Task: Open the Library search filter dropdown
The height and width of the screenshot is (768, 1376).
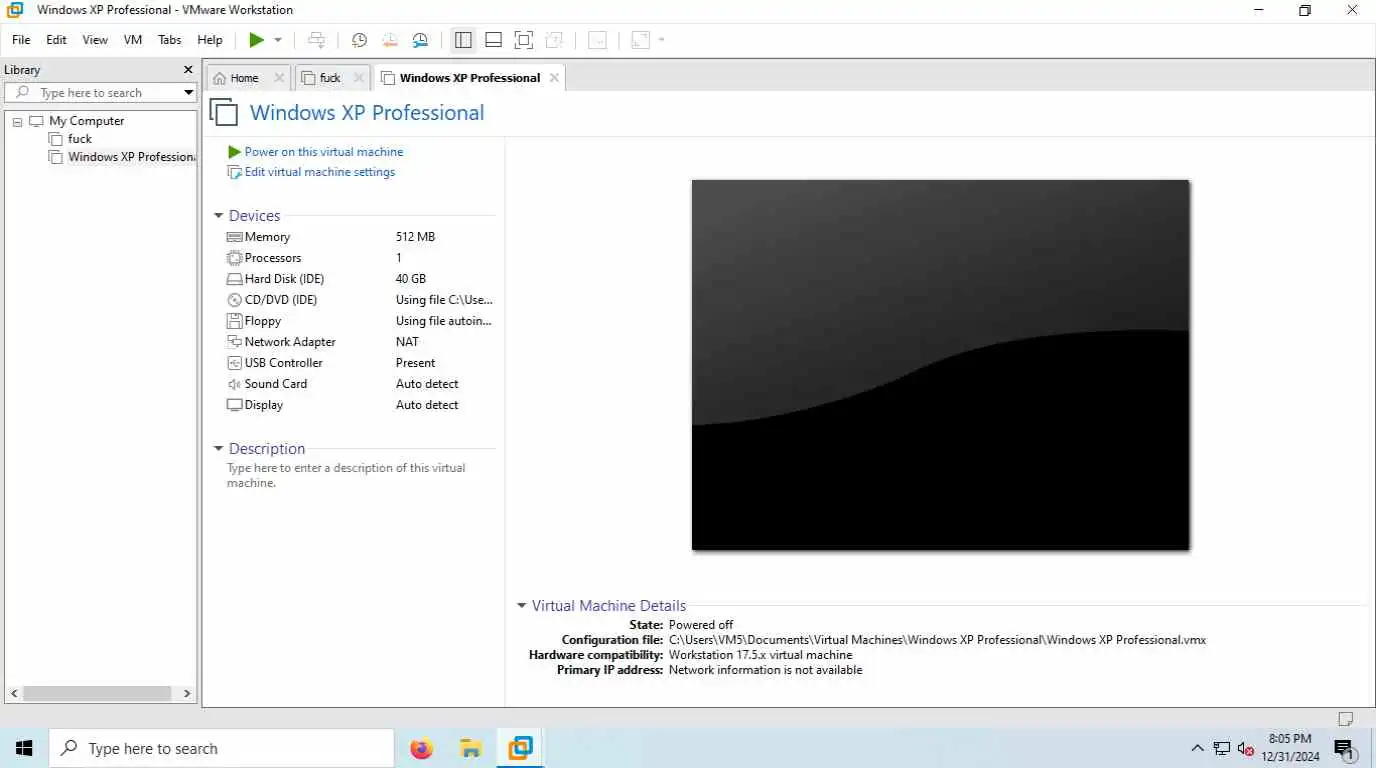Action: (188, 93)
